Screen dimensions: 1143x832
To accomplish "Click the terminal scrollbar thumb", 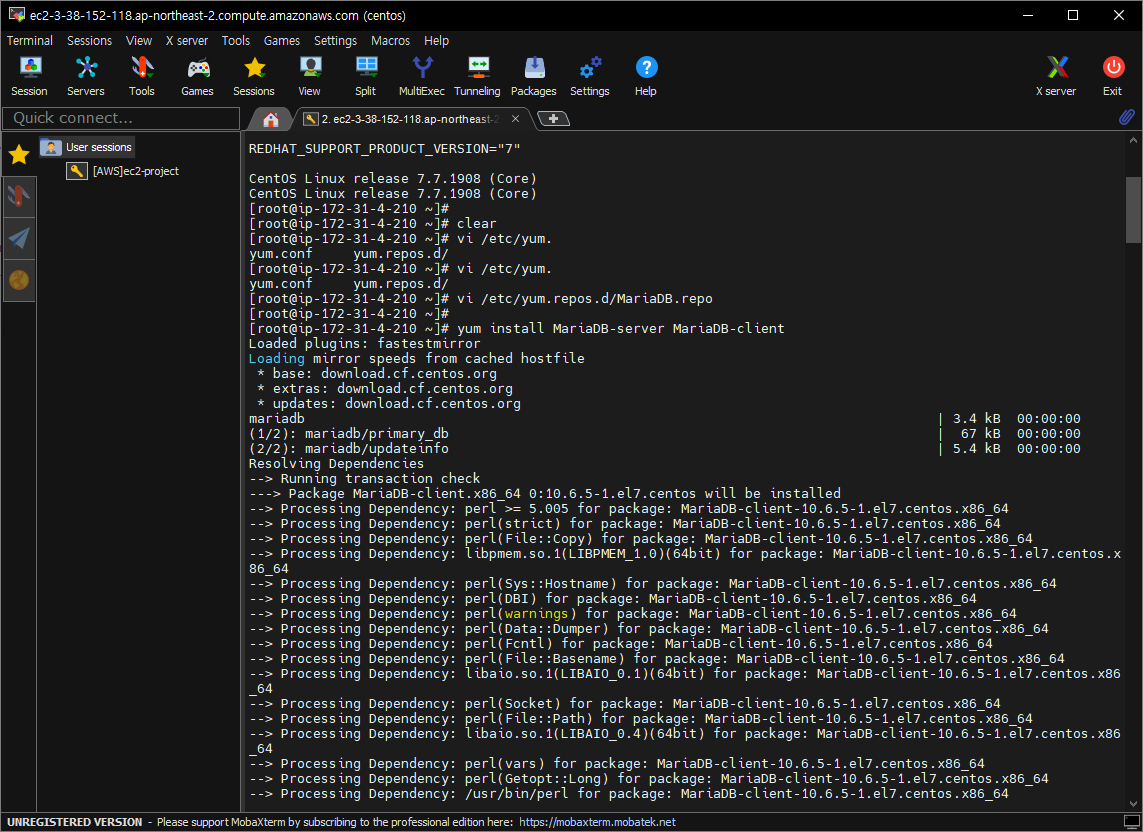I will click(1133, 209).
